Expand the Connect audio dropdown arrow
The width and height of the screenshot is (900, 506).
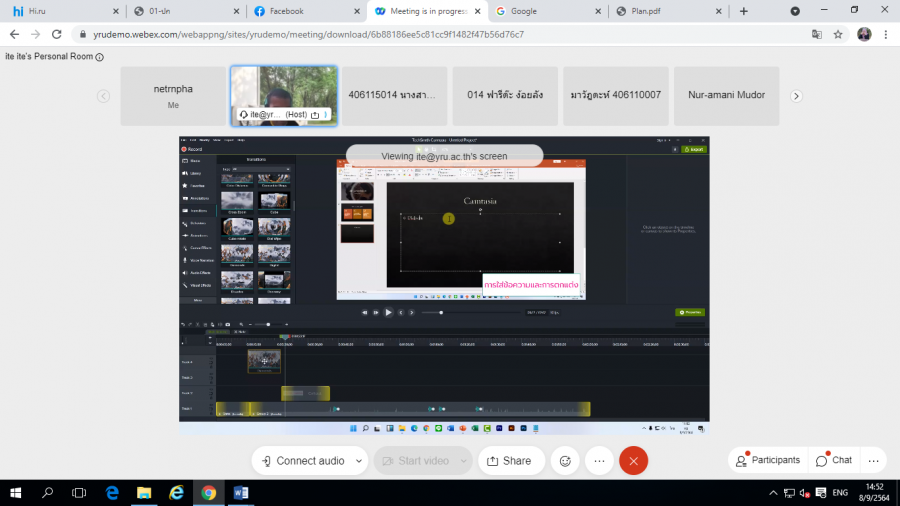[x=359, y=461]
